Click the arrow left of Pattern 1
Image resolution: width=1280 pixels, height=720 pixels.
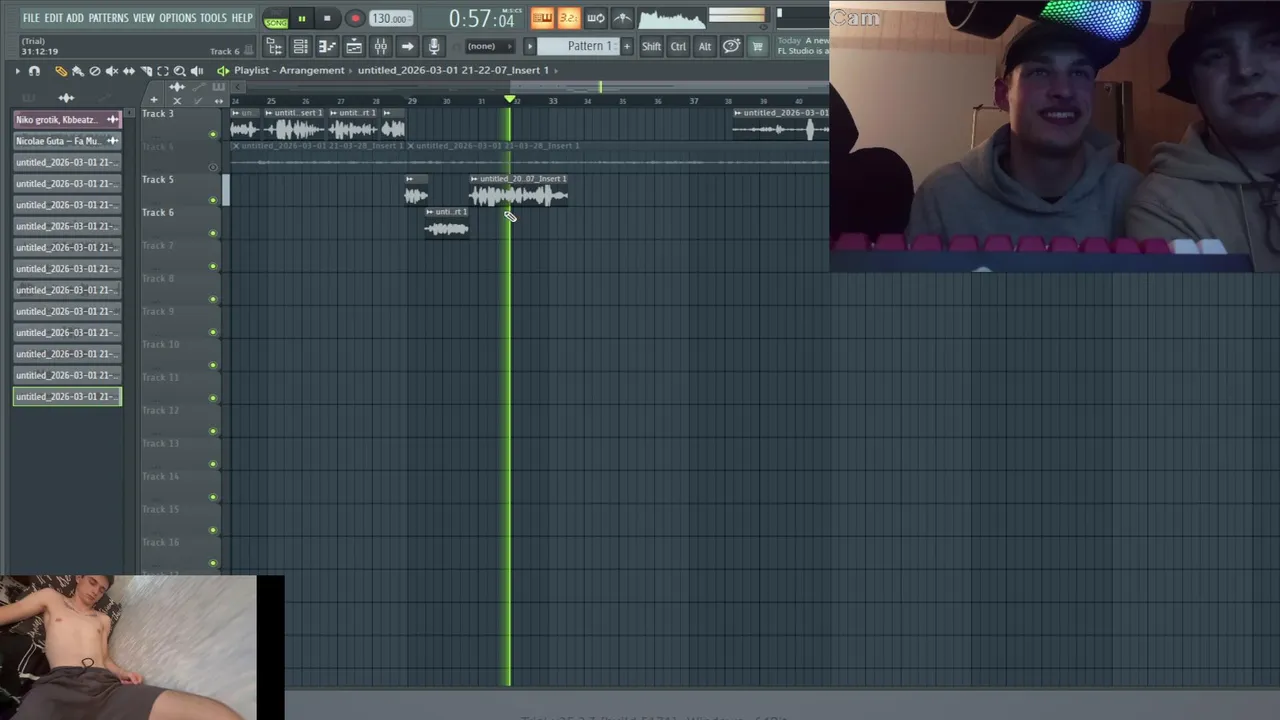(x=530, y=46)
